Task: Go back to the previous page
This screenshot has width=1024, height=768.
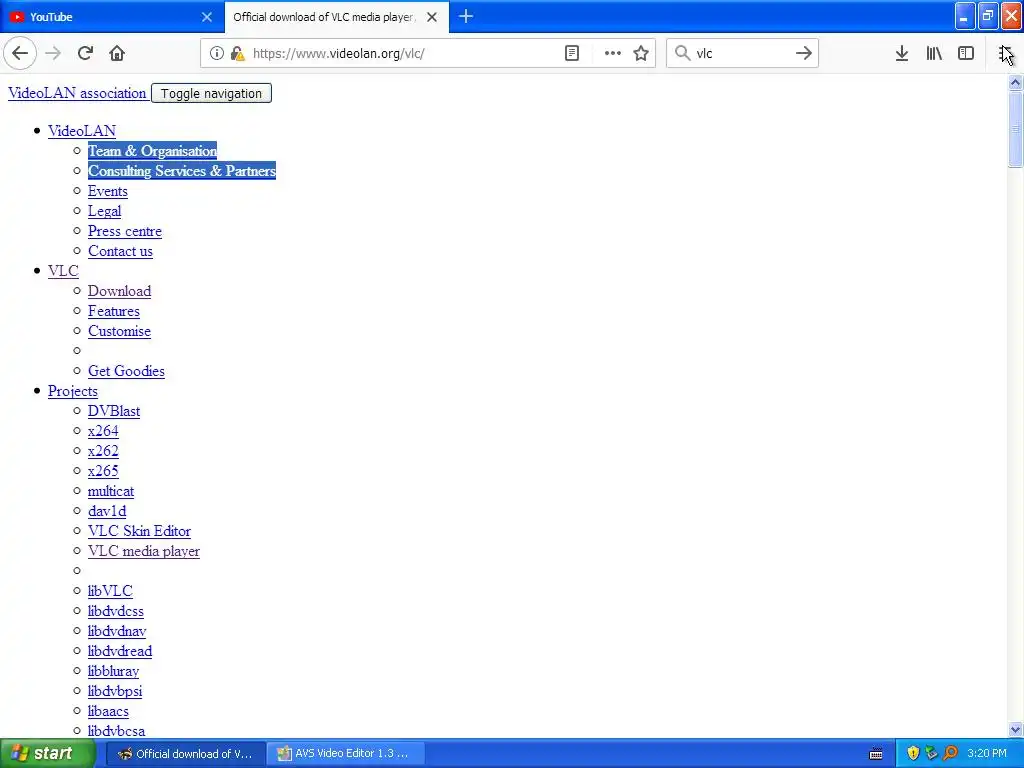Action: 20,53
